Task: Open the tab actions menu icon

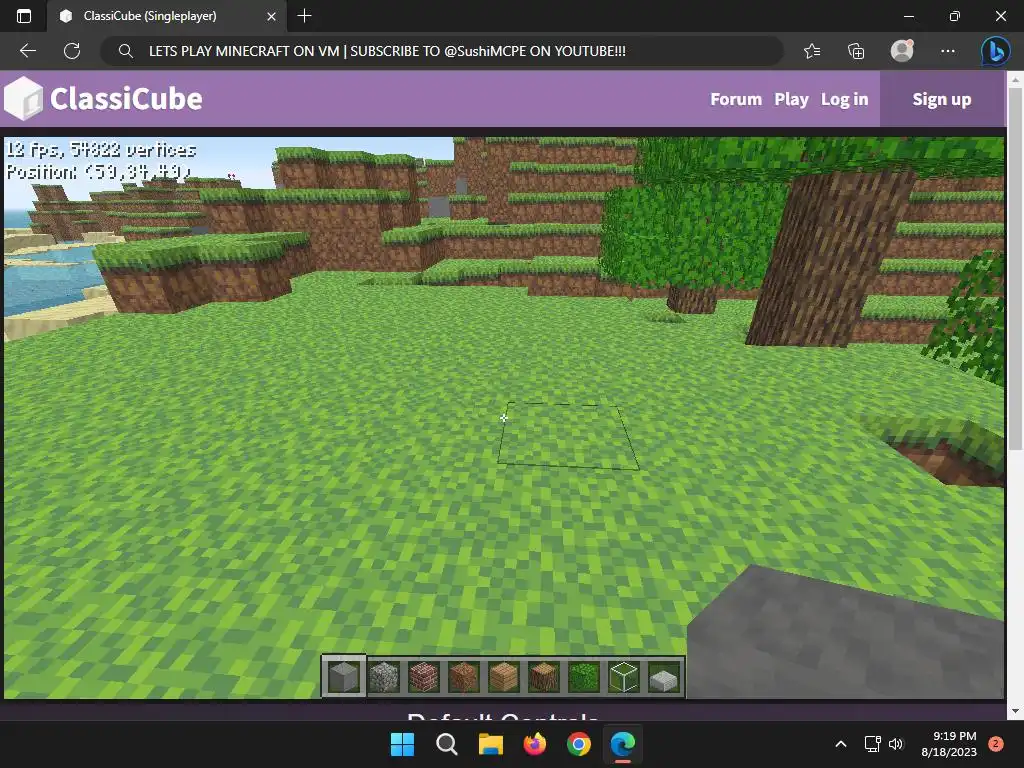Action: coord(24,16)
